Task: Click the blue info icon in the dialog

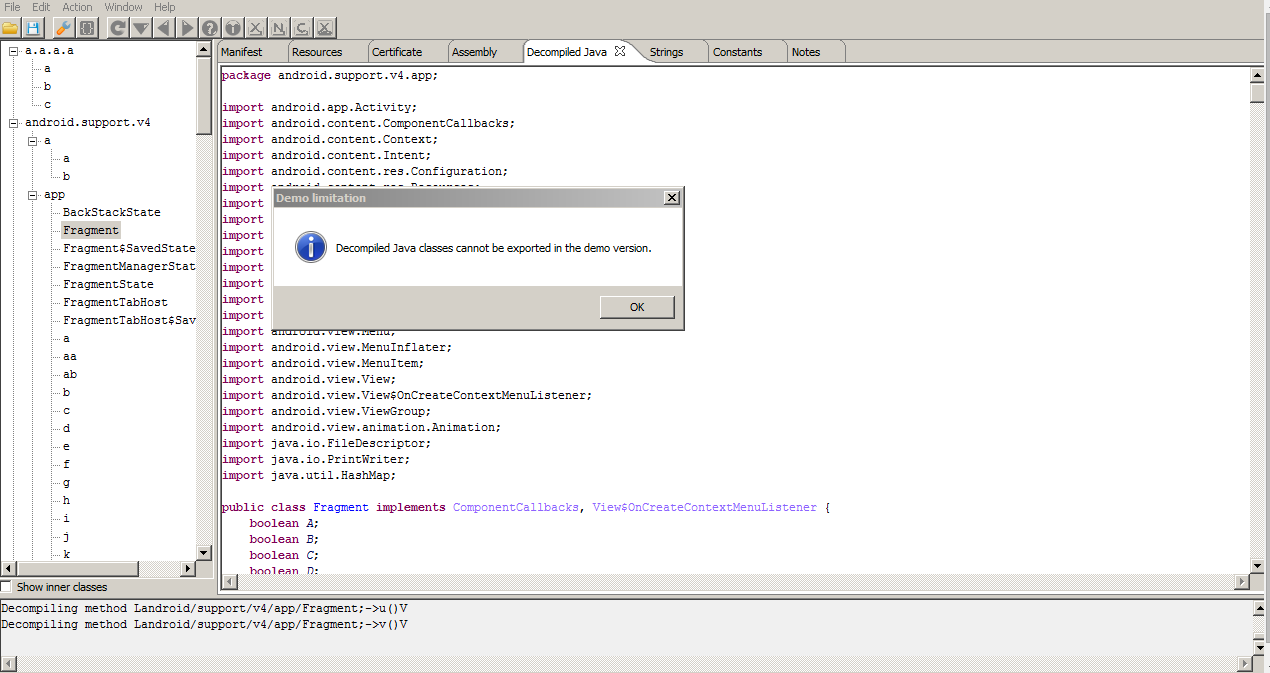Action: 311,247
